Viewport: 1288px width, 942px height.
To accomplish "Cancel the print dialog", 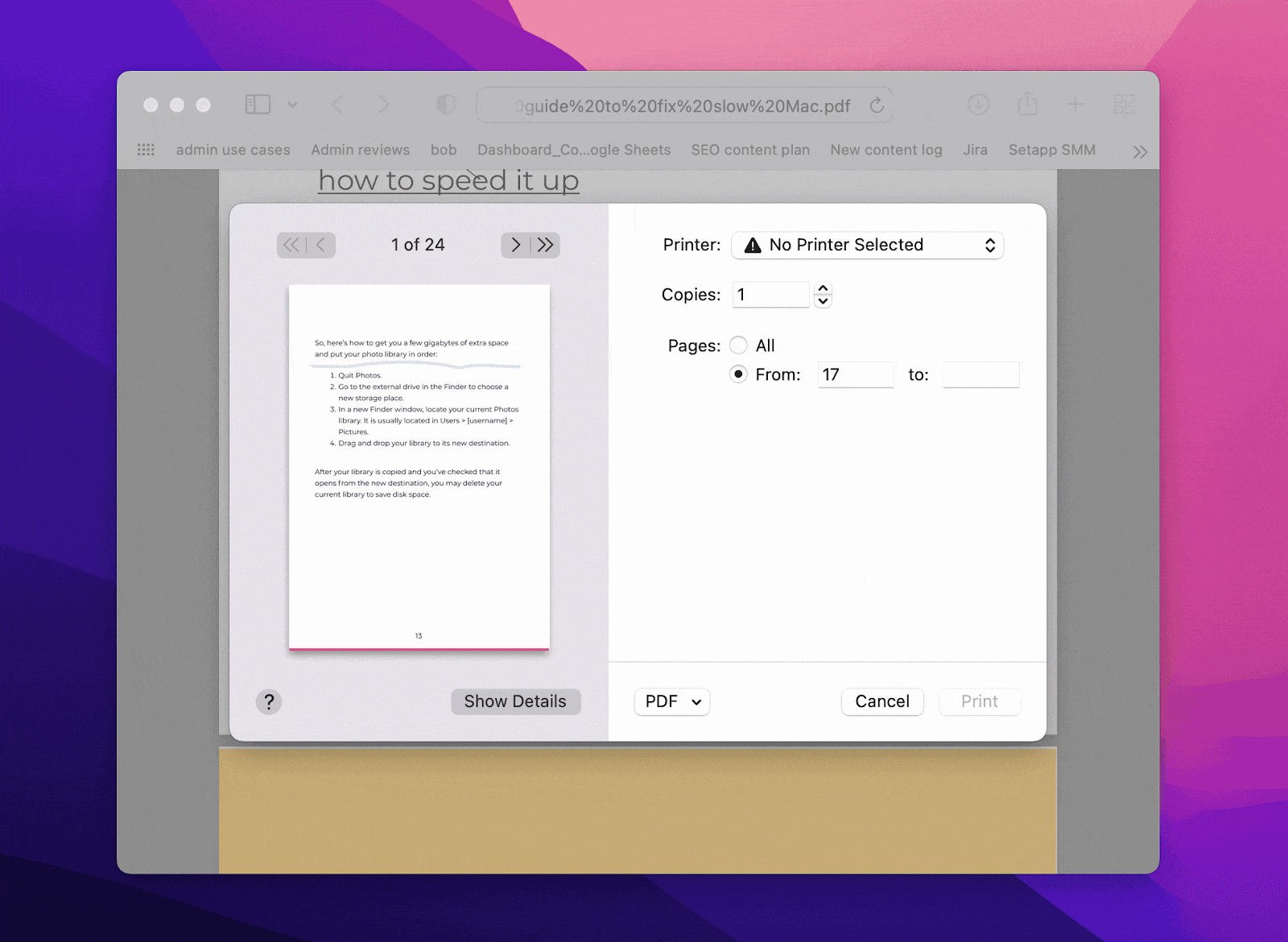I will coord(882,701).
